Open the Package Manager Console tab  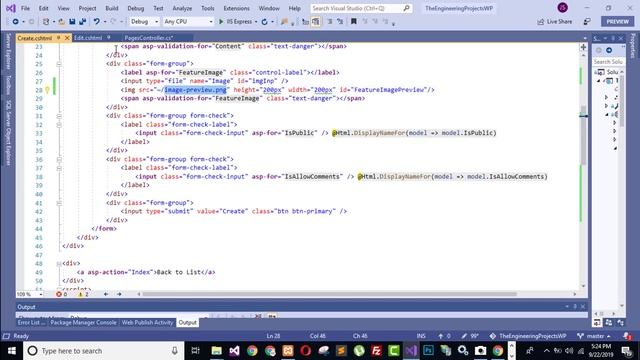click(x=83, y=322)
